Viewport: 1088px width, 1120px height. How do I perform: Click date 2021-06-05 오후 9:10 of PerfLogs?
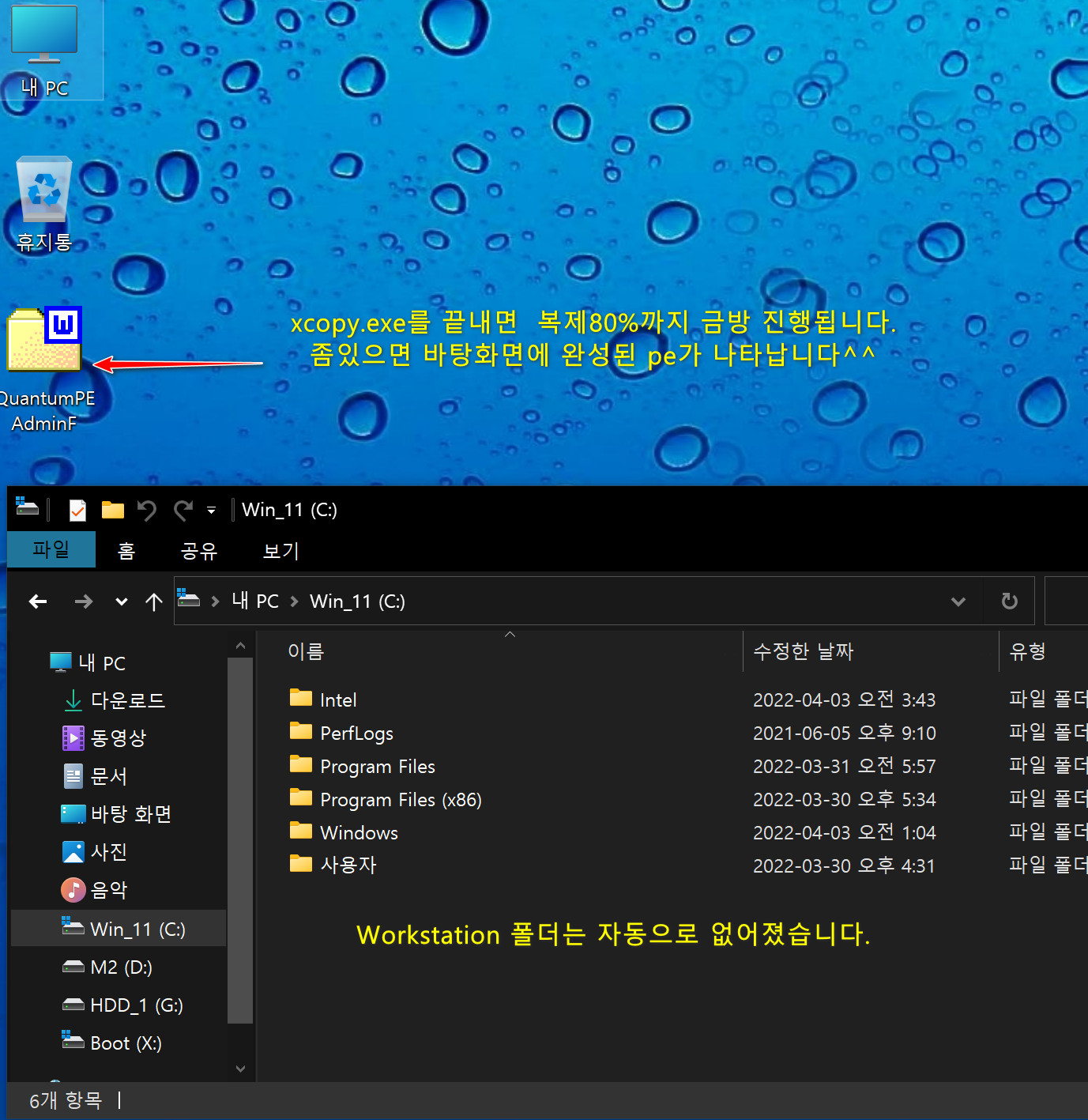click(x=844, y=733)
